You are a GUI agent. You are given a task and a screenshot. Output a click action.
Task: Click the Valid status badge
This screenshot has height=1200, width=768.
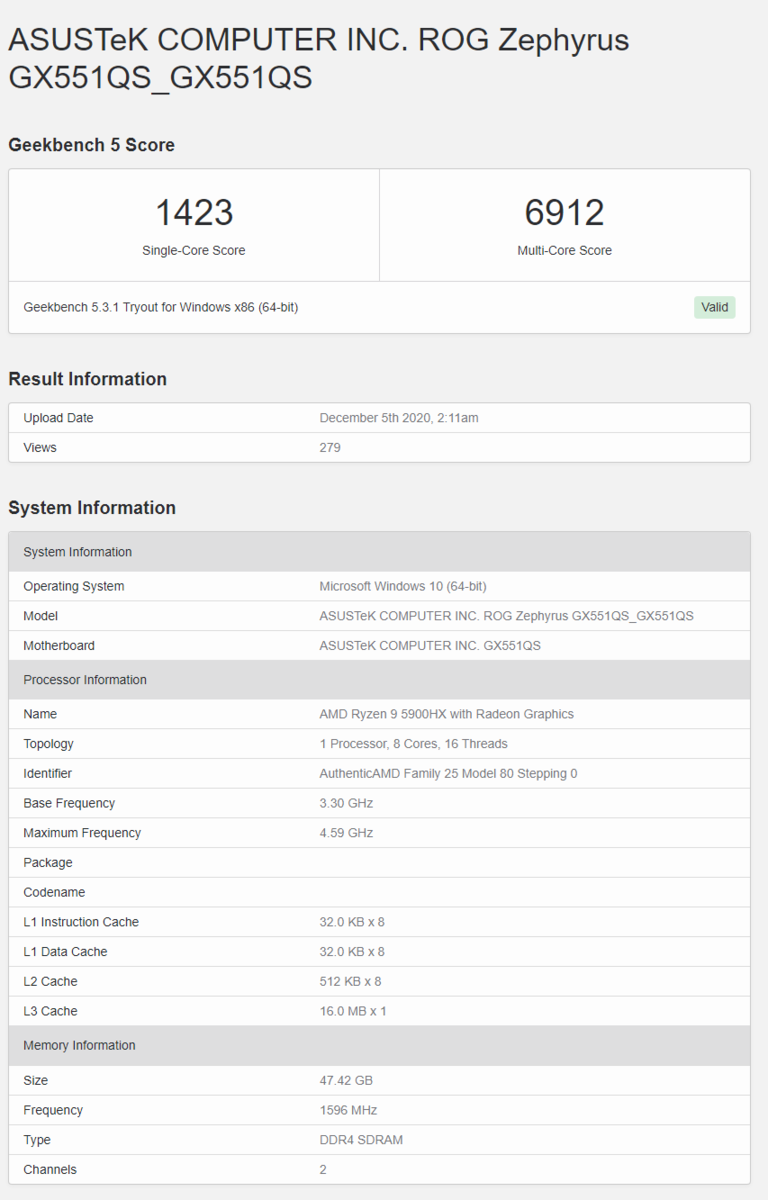pyautogui.click(x=714, y=307)
